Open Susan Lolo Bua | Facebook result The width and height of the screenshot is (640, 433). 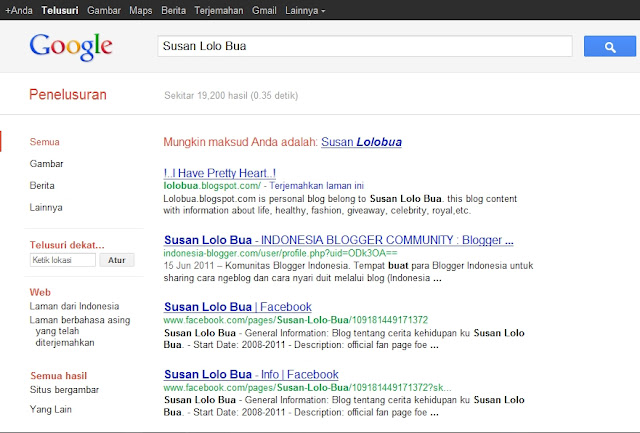[238, 307]
